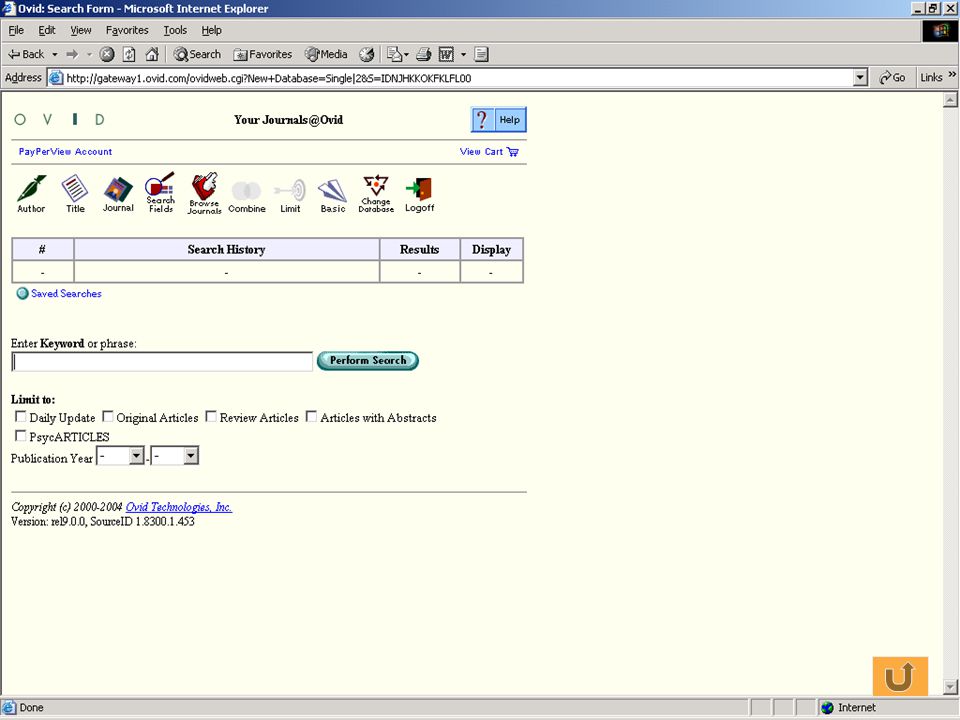Open the Favorites menu
Screen dimensions: 960x720
pyautogui.click(x=127, y=30)
